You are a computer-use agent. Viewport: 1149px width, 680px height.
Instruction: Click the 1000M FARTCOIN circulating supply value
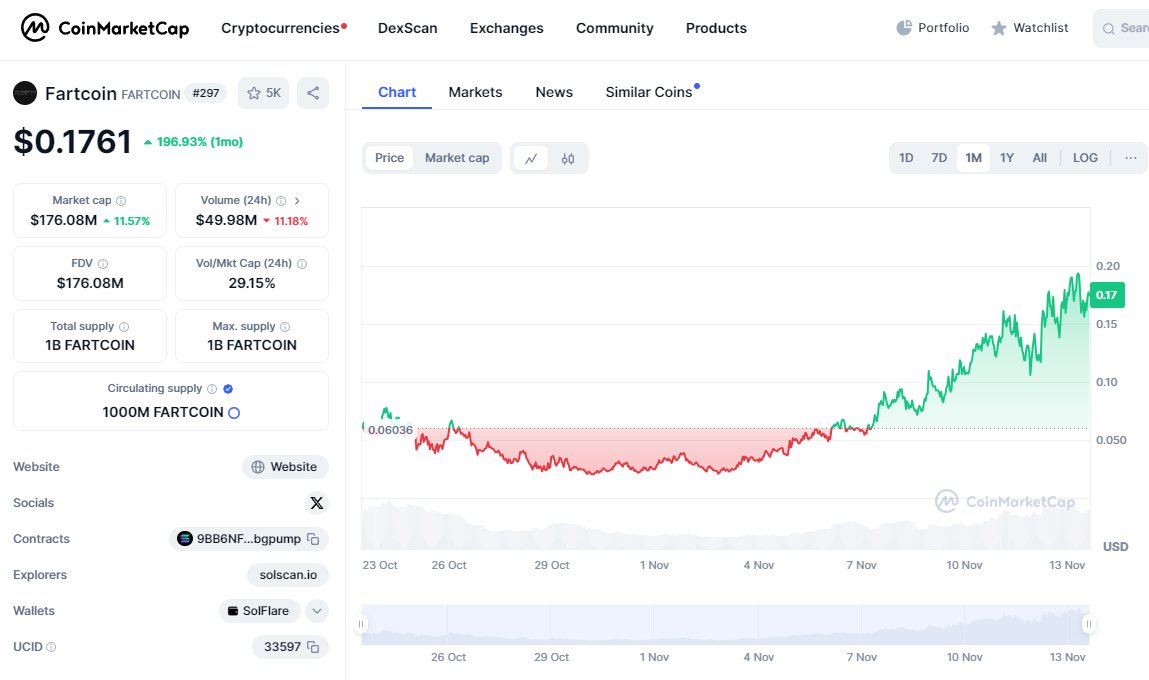click(x=163, y=413)
